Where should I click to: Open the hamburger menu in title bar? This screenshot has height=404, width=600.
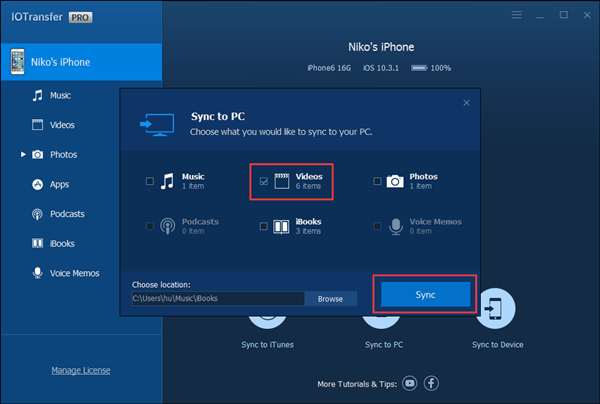(x=517, y=15)
